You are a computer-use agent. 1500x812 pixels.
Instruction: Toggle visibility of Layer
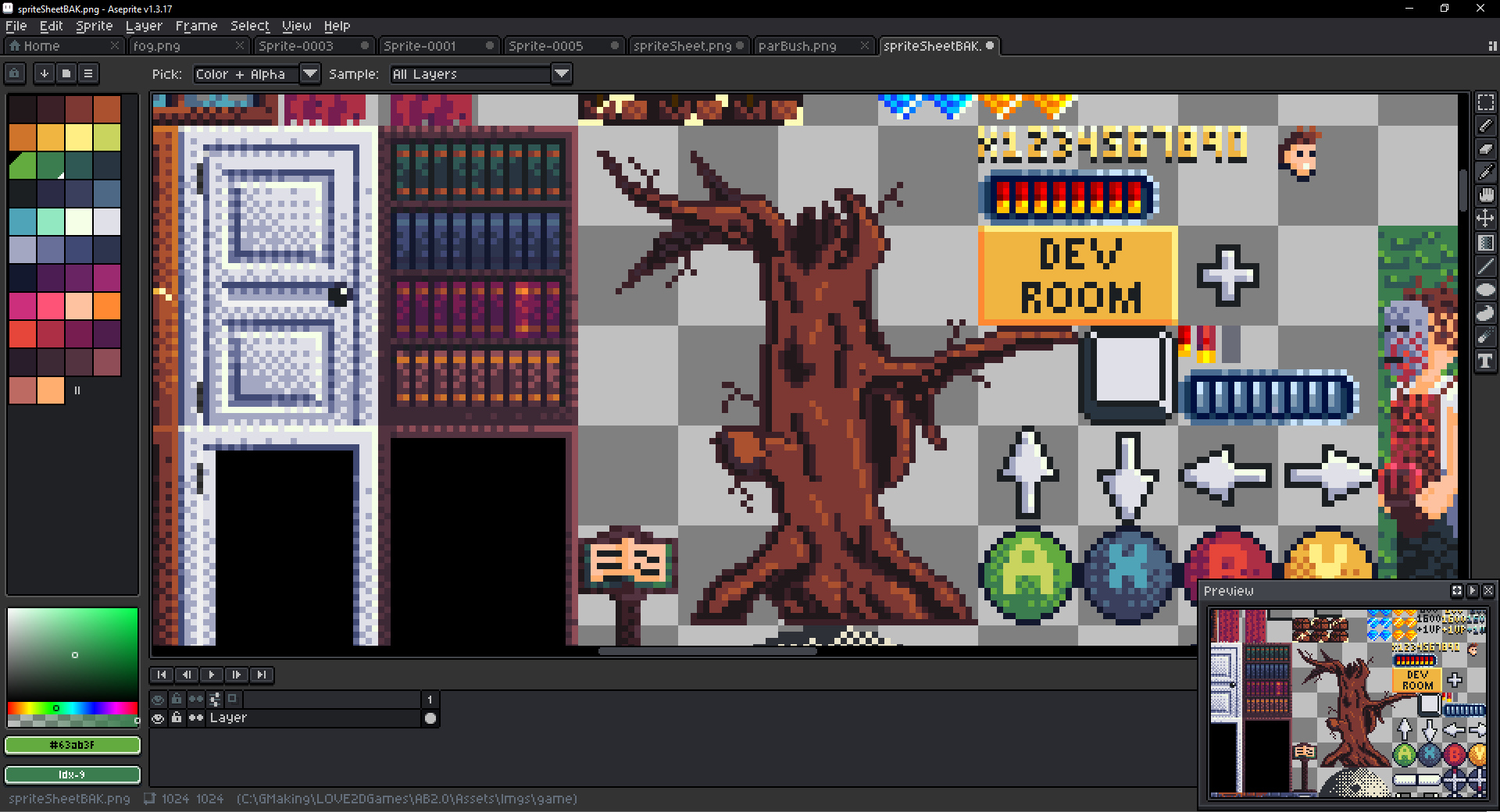click(x=158, y=718)
